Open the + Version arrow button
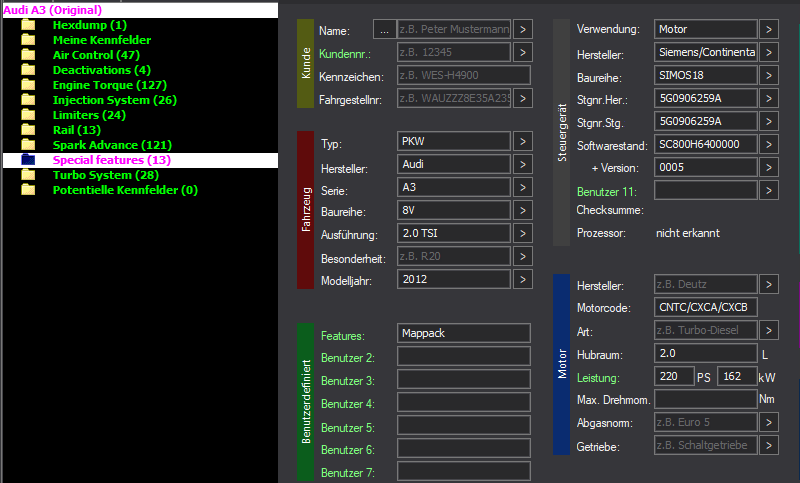The width and height of the screenshot is (800, 483). pos(769,167)
